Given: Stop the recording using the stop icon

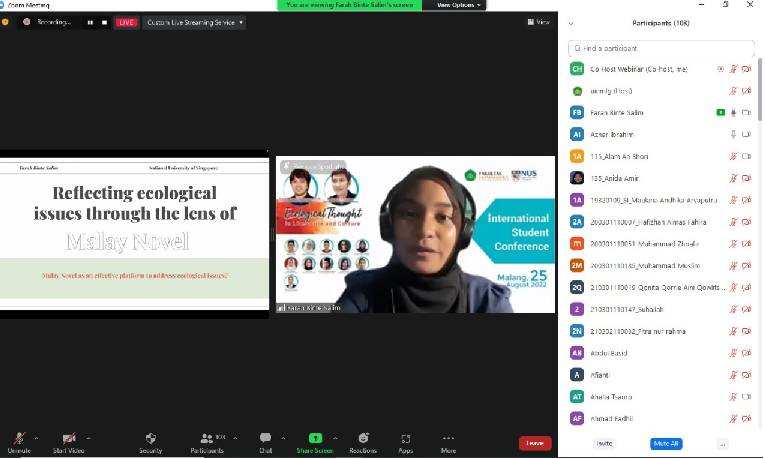Looking at the screenshot, I should click(x=103, y=22).
